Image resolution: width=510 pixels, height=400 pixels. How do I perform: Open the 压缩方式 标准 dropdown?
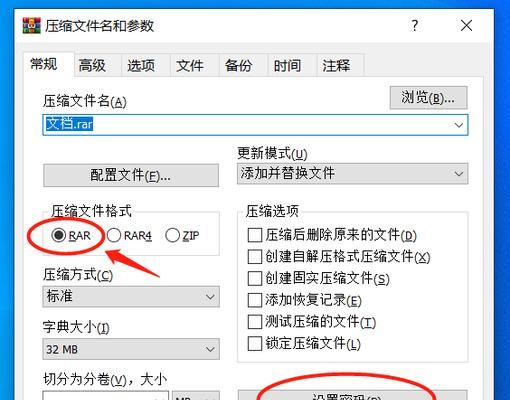(x=131, y=296)
